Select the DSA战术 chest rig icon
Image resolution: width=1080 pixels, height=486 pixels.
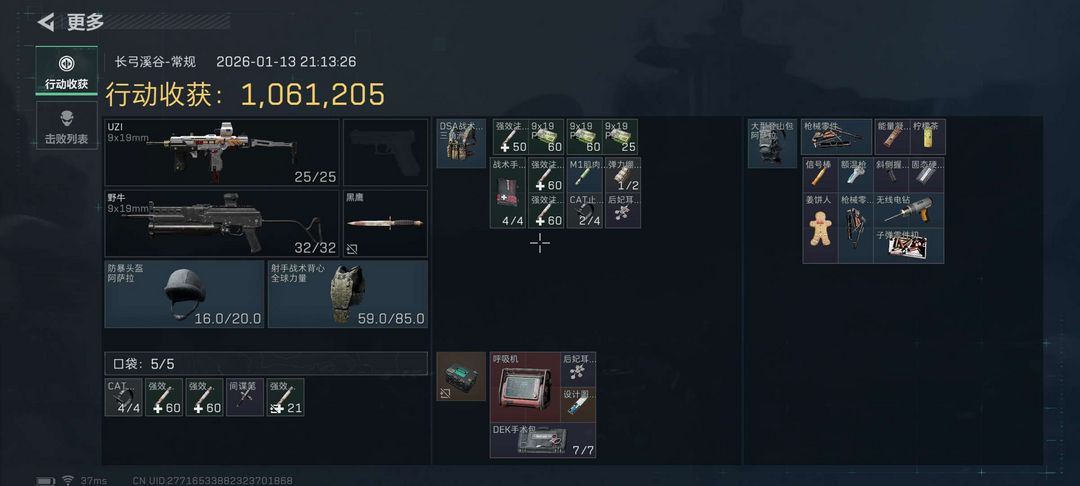point(461,143)
